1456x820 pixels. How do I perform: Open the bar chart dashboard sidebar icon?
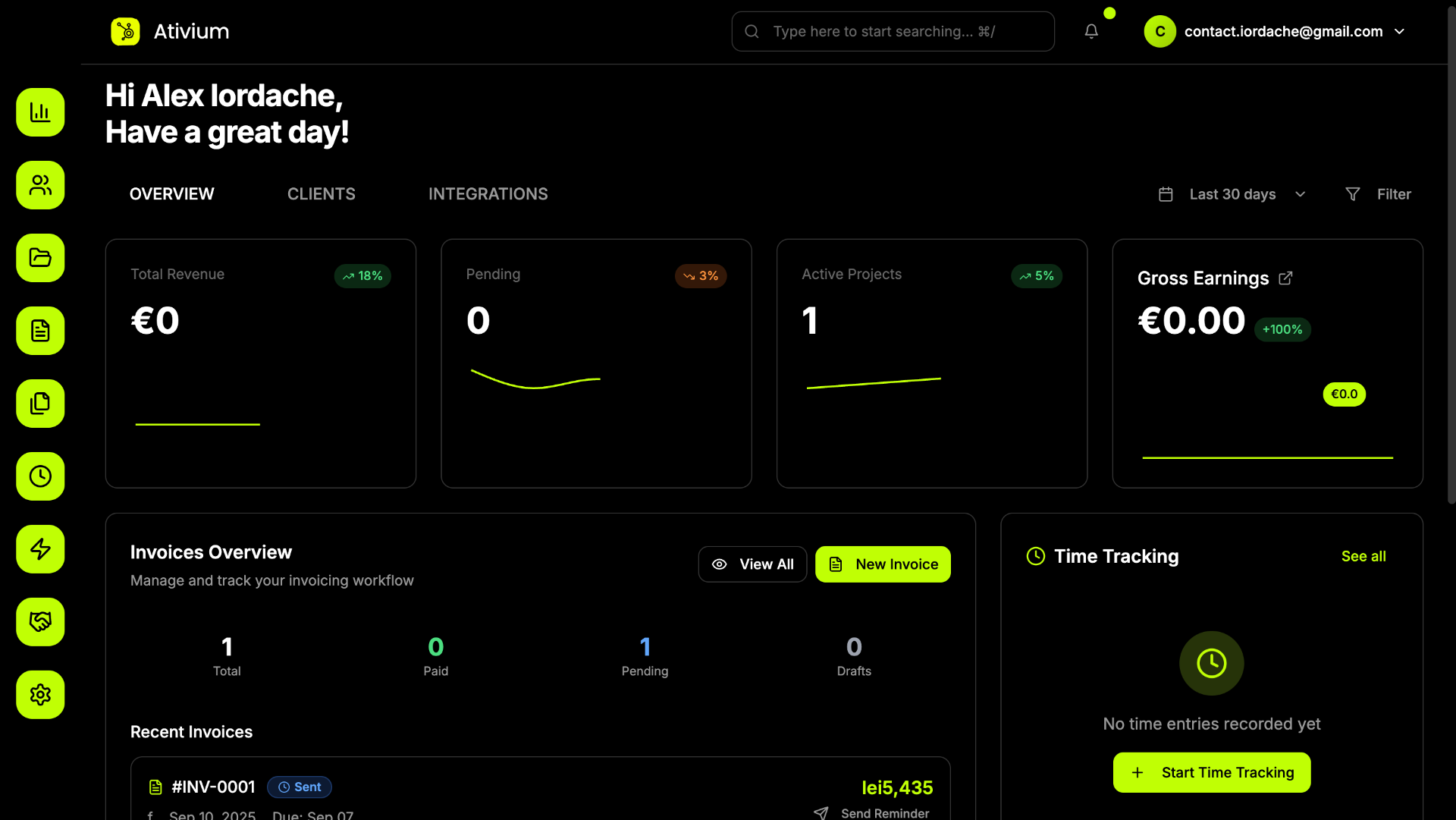pos(40,112)
